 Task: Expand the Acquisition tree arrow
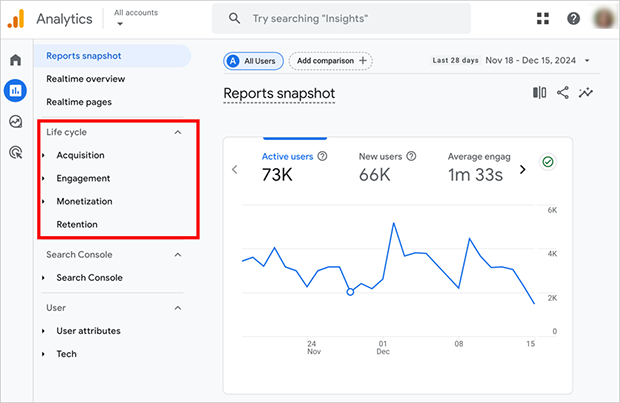(43, 155)
